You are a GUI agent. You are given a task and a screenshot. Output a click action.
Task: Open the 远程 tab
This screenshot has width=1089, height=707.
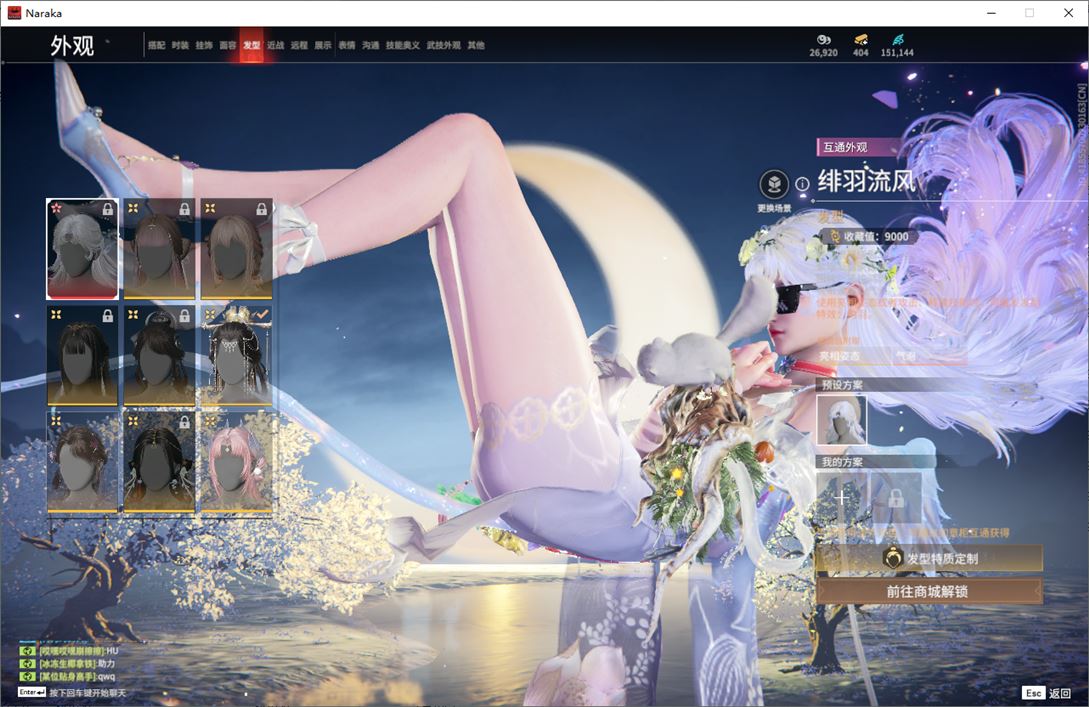[x=299, y=45]
